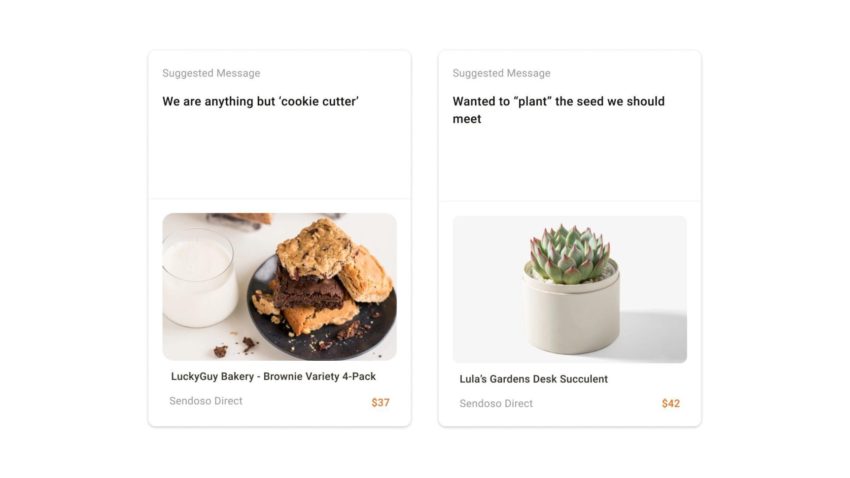Click Suggested Message label above plant text
Viewport: 850px width, 478px height.
coord(501,73)
